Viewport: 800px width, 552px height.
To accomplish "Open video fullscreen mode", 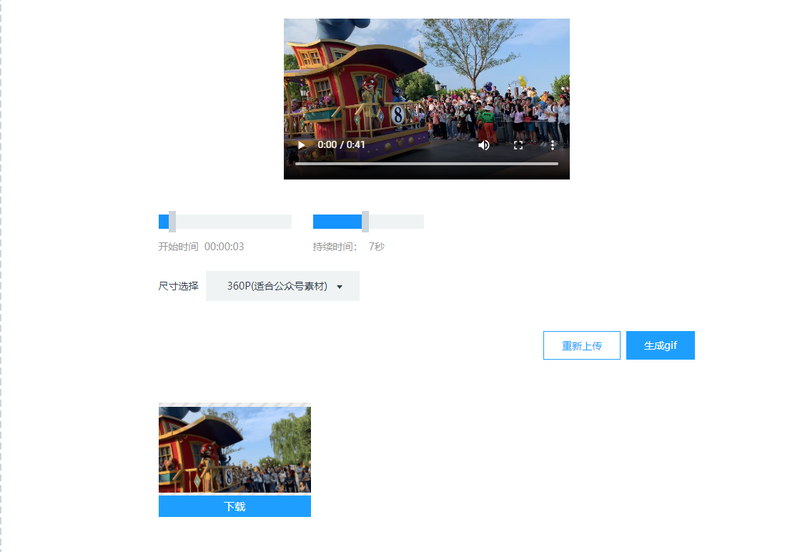I will click(518, 145).
